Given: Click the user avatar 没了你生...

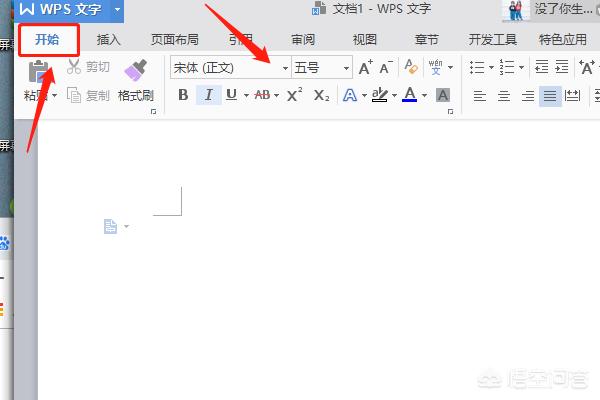Looking at the screenshot, I should [x=516, y=10].
